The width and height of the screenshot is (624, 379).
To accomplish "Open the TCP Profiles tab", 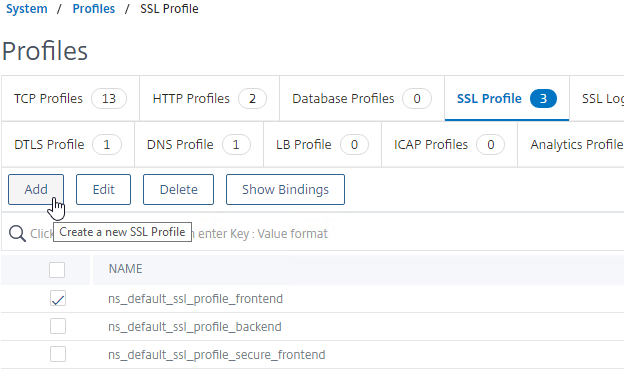I will pyautogui.click(x=70, y=98).
